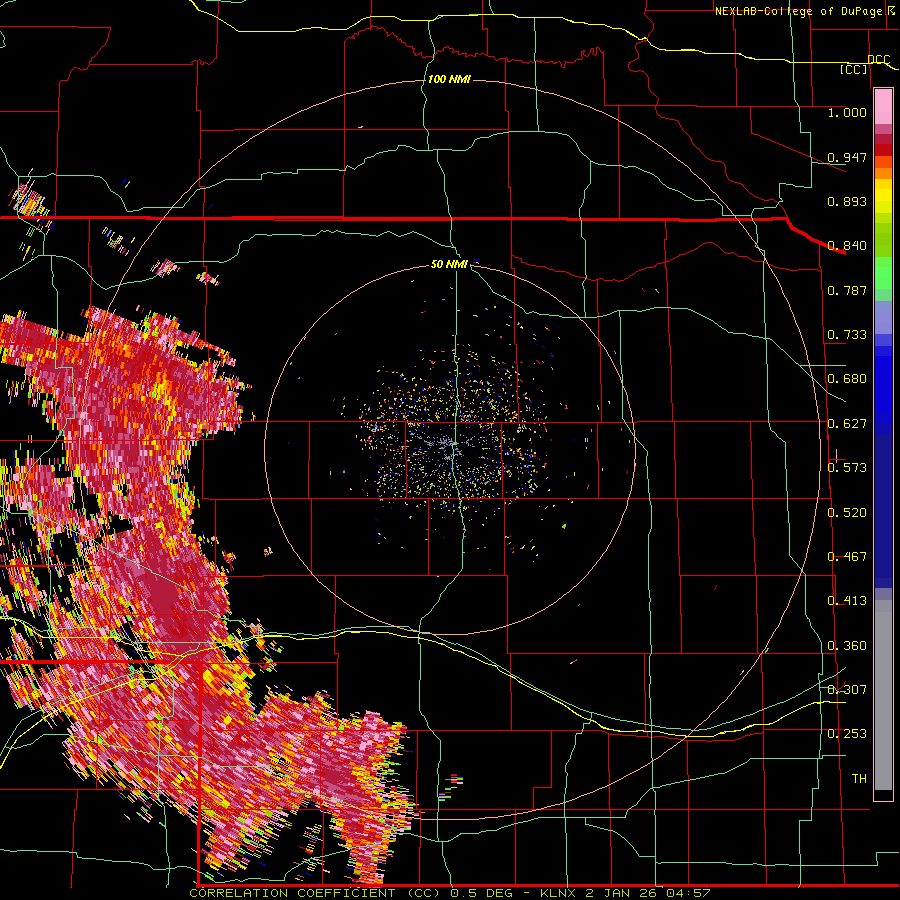
Task: Click the 2 JAN 26 date text
Action: [x=622, y=894]
